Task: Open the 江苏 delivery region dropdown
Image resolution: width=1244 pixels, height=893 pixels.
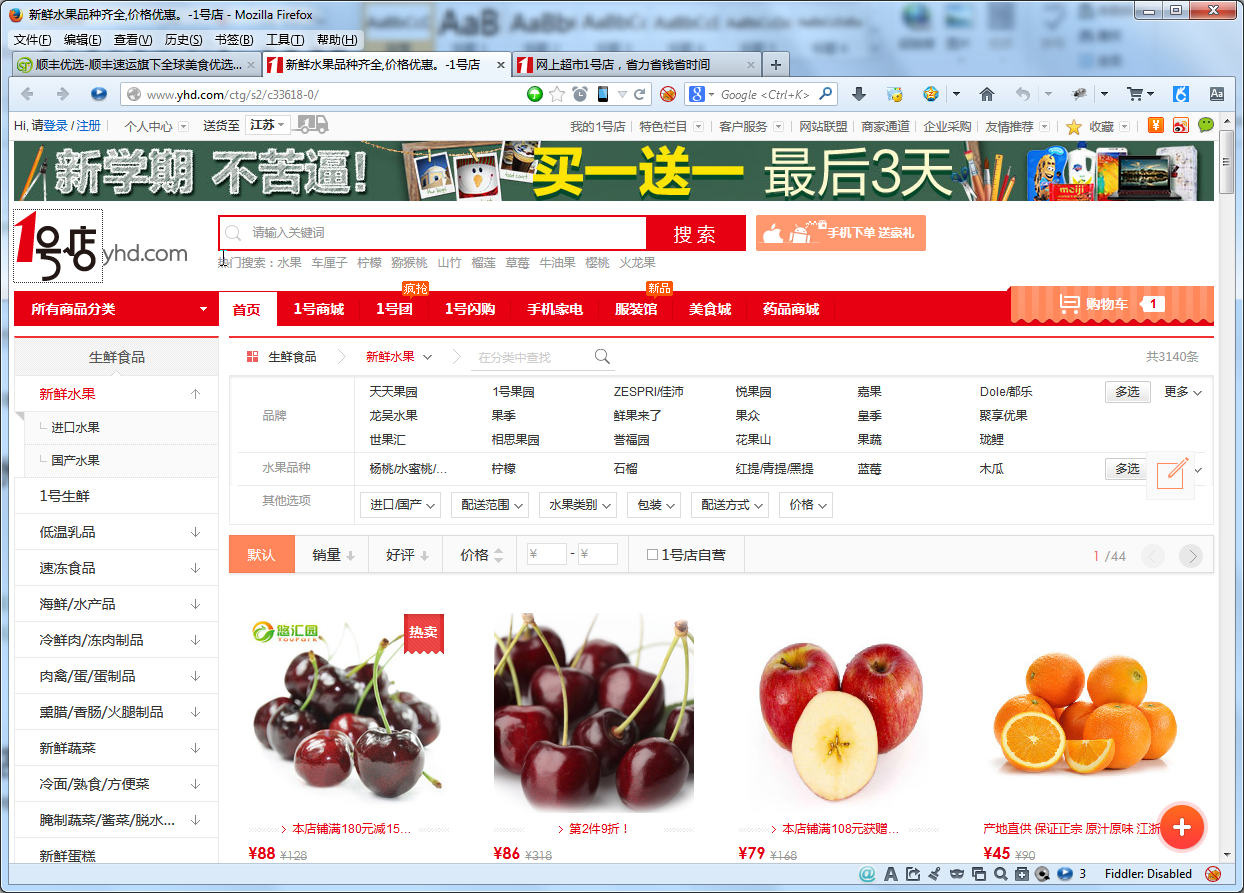Action: (x=268, y=126)
